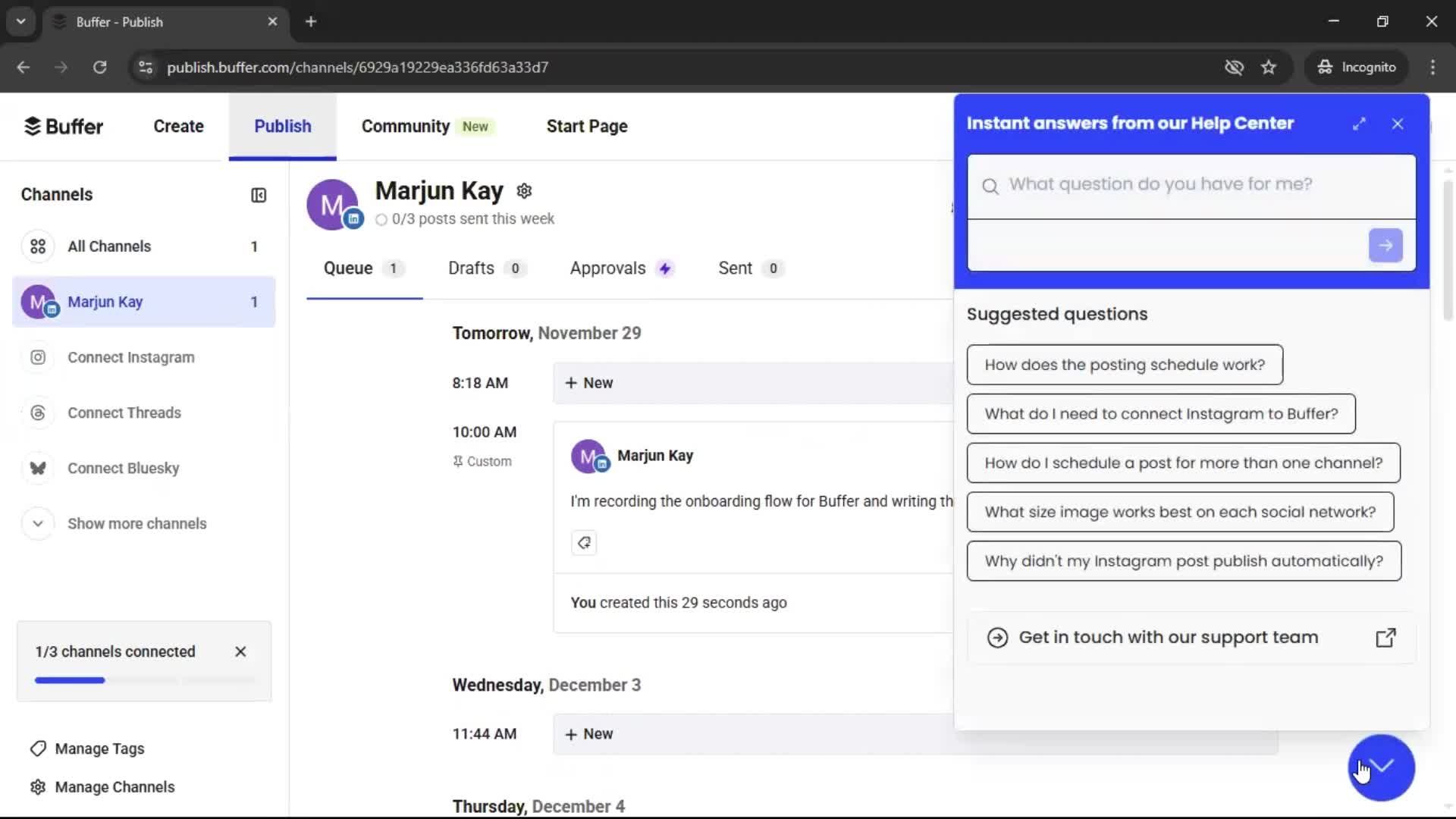Add a tag using the tag icon on the queued post

click(583, 542)
